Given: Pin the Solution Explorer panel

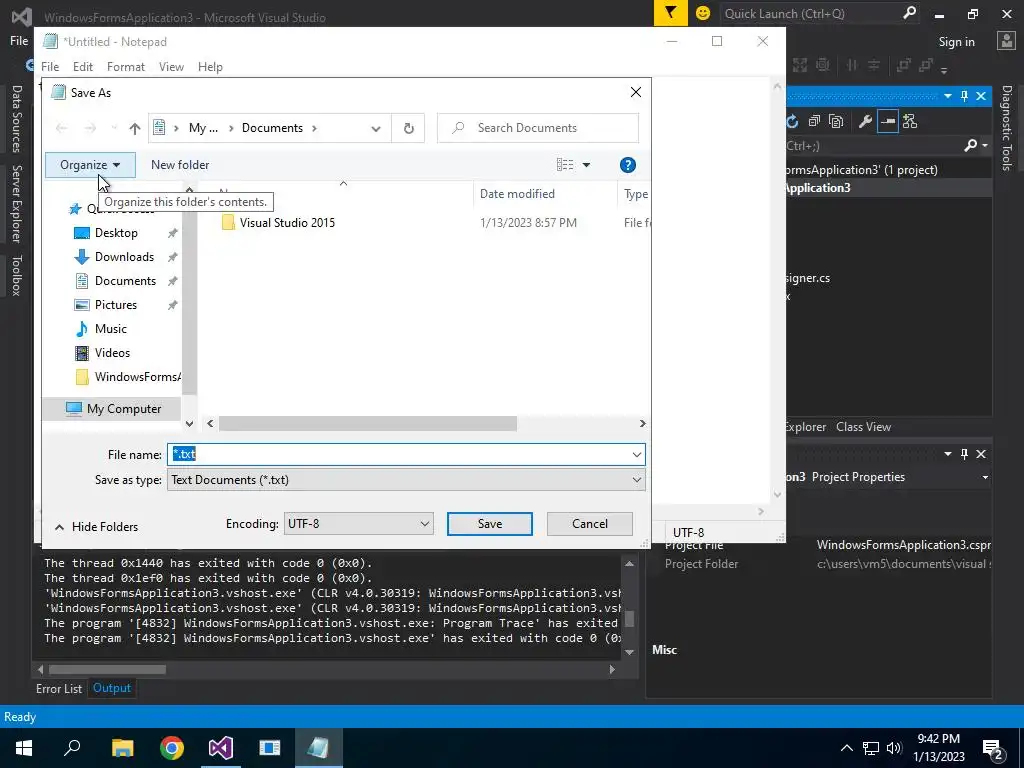Looking at the screenshot, I should [965, 96].
